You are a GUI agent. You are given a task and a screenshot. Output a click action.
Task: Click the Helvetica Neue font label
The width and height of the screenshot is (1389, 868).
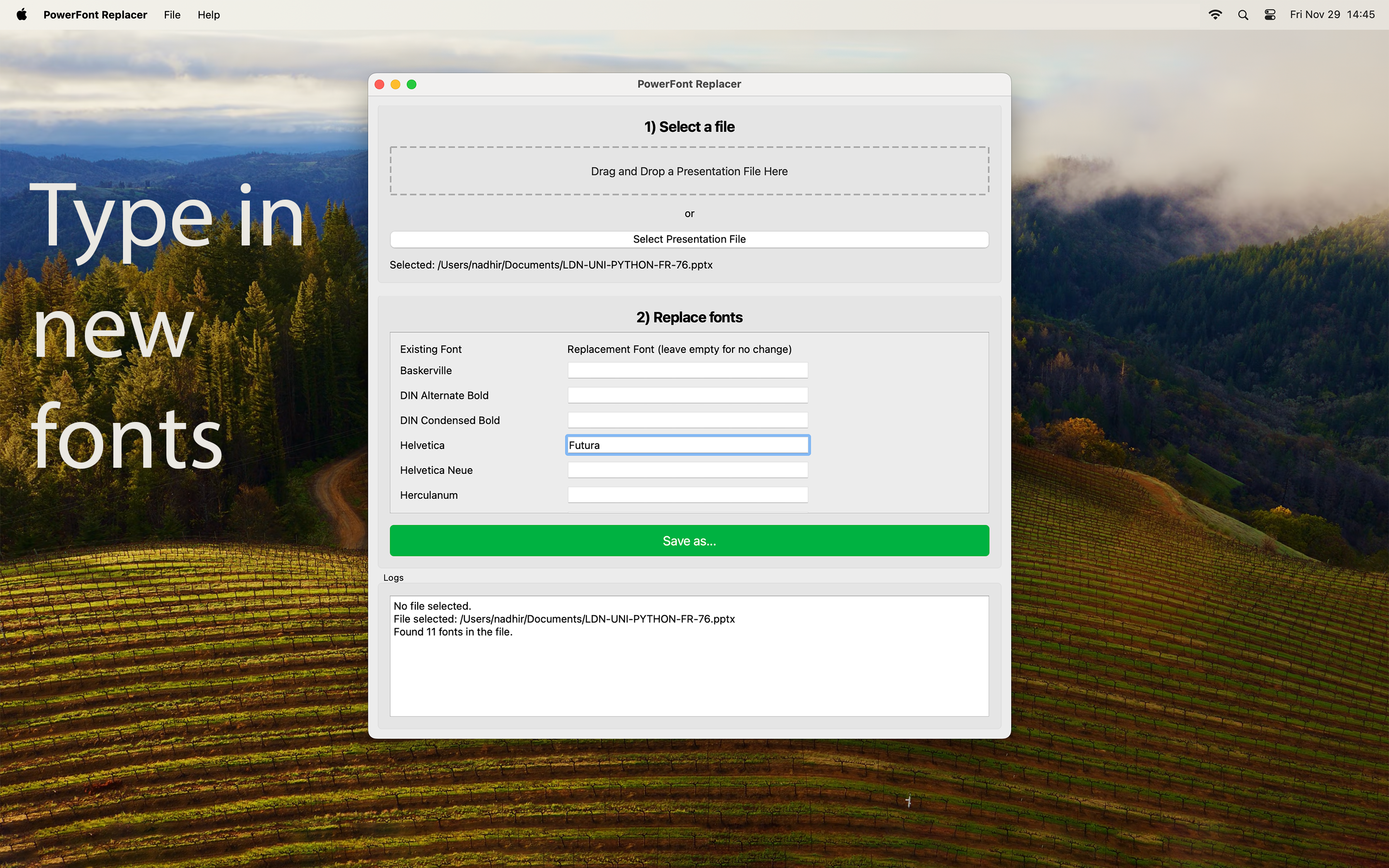click(436, 470)
